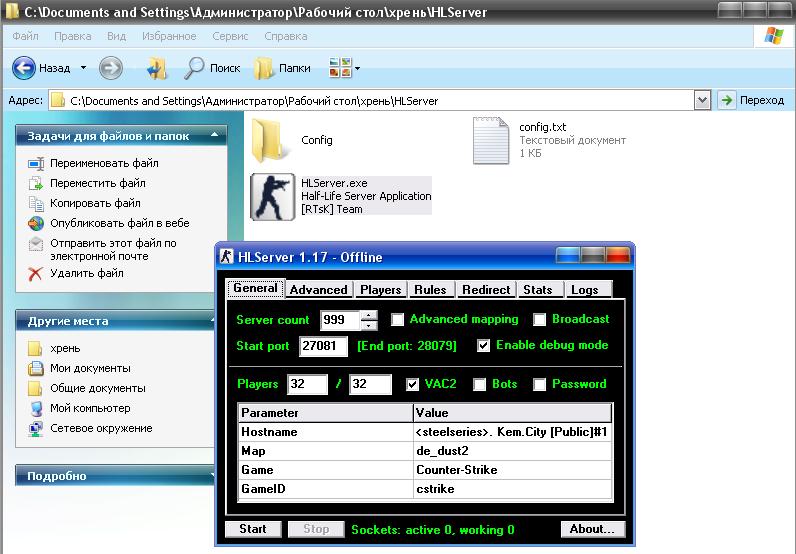Open the Views icon in toolbar
This screenshot has width=796, height=554.
(x=340, y=68)
